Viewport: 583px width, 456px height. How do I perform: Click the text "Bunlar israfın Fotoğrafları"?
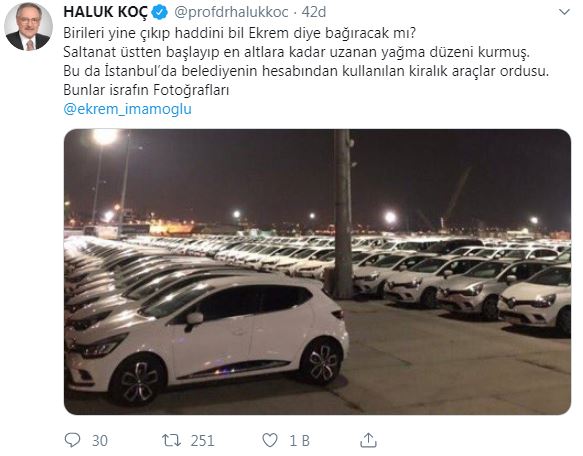coord(146,90)
